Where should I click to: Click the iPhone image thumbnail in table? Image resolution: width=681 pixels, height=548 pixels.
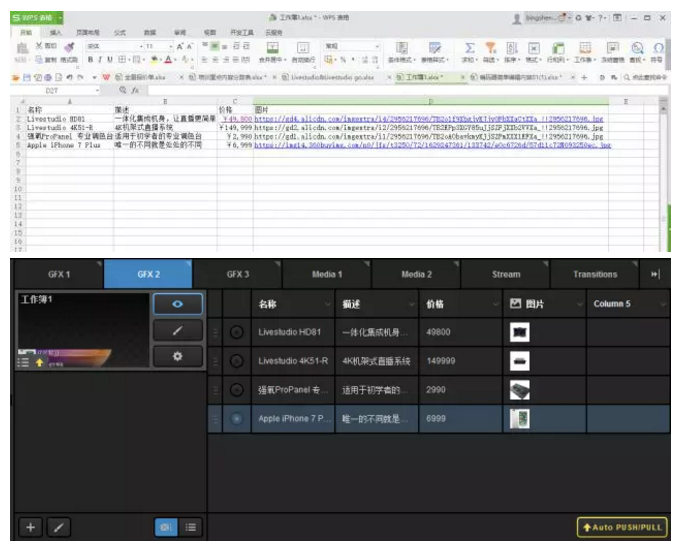(520, 419)
